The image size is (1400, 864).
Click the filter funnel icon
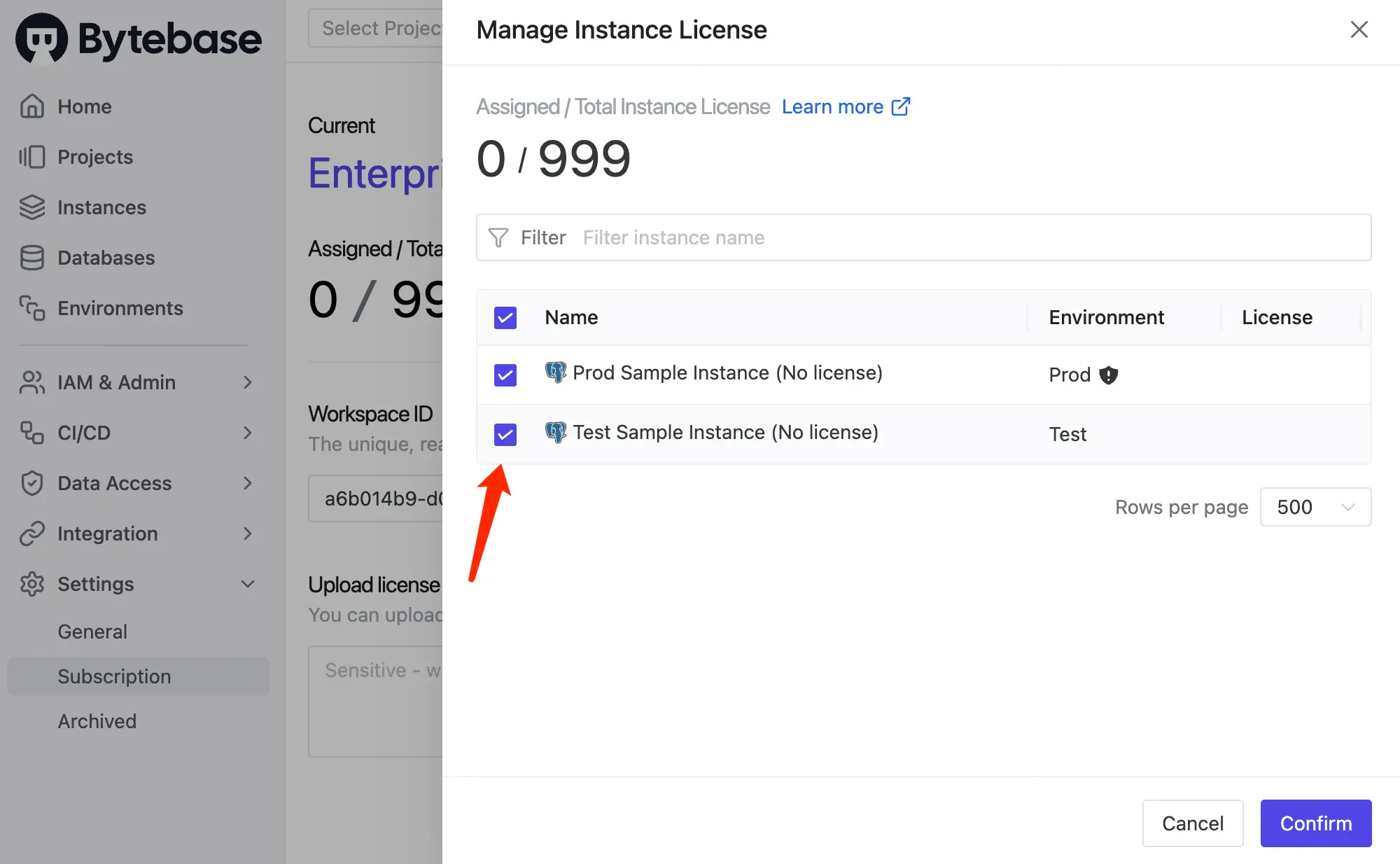click(x=498, y=237)
